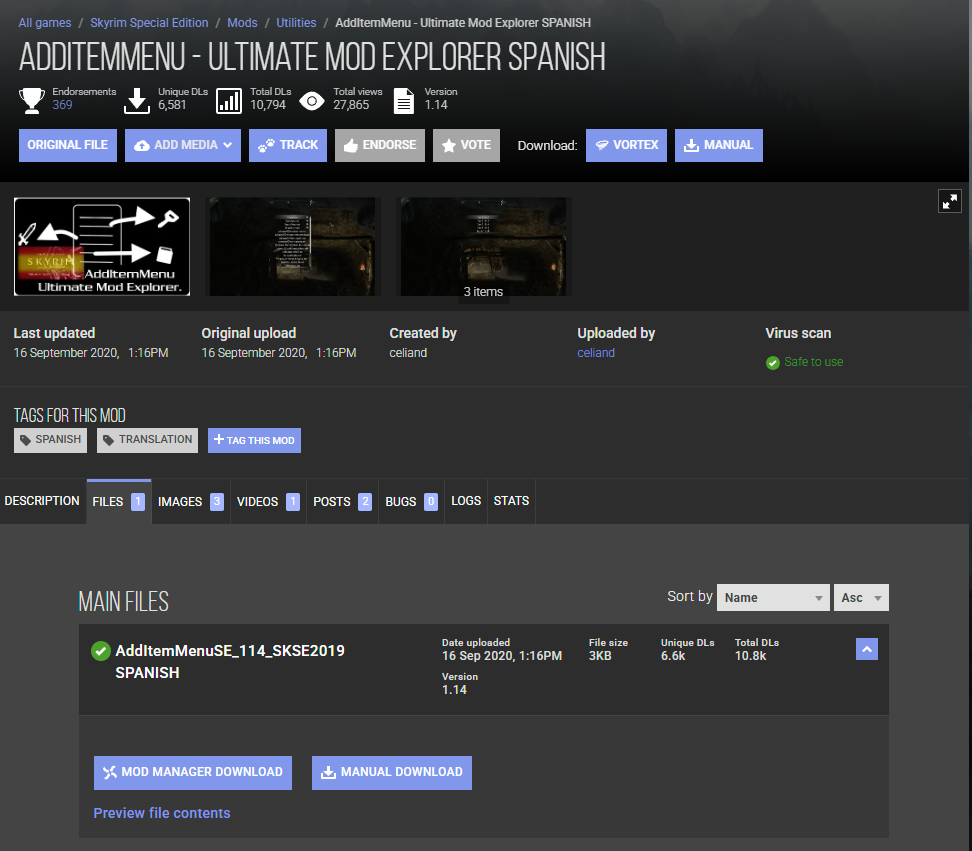Go to All games breadcrumb
This screenshot has height=851, width=972.
click(x=45, y=23)
